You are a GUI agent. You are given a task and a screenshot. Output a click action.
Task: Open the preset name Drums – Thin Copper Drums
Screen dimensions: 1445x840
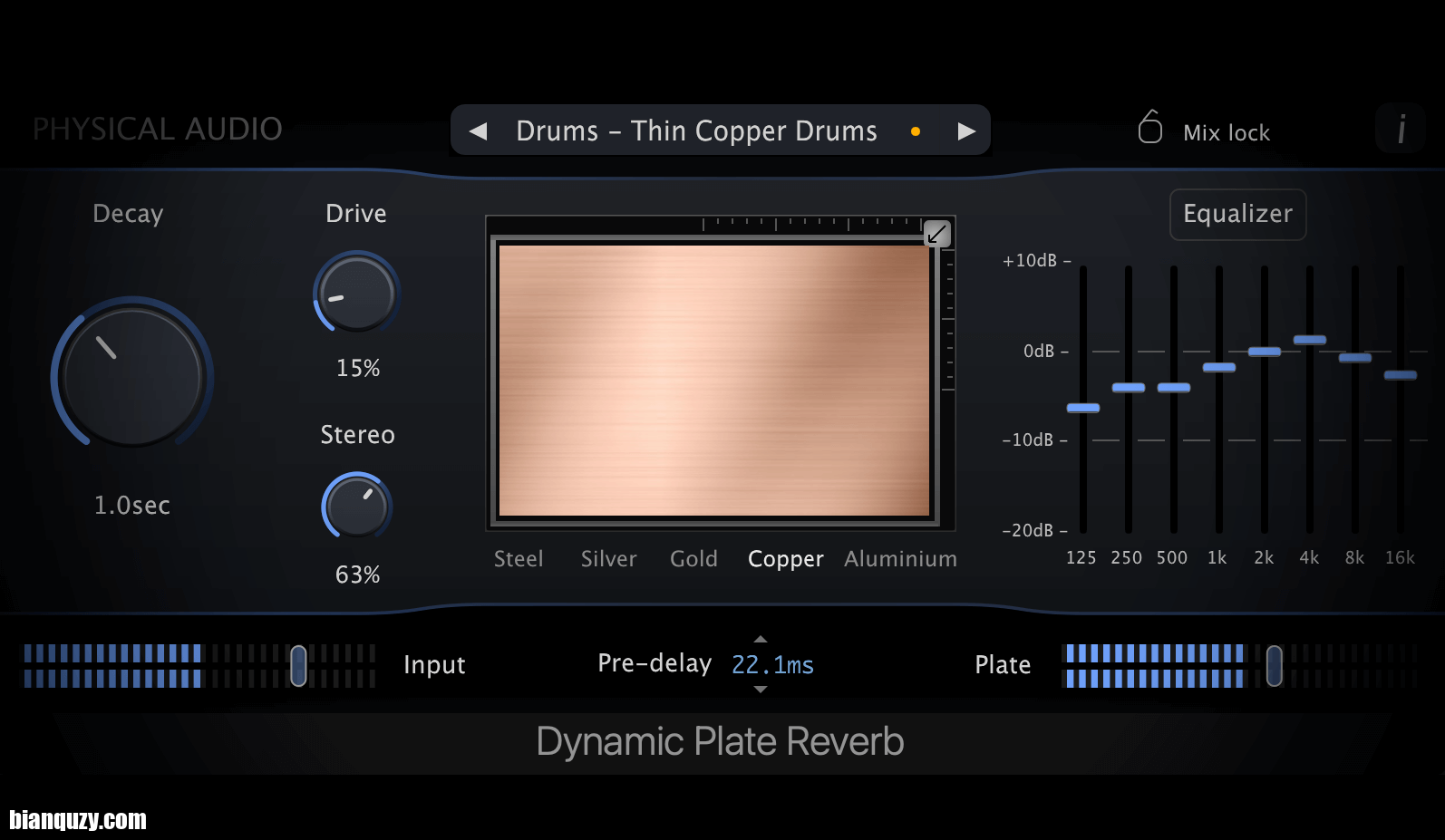click(x=696, y=131)
